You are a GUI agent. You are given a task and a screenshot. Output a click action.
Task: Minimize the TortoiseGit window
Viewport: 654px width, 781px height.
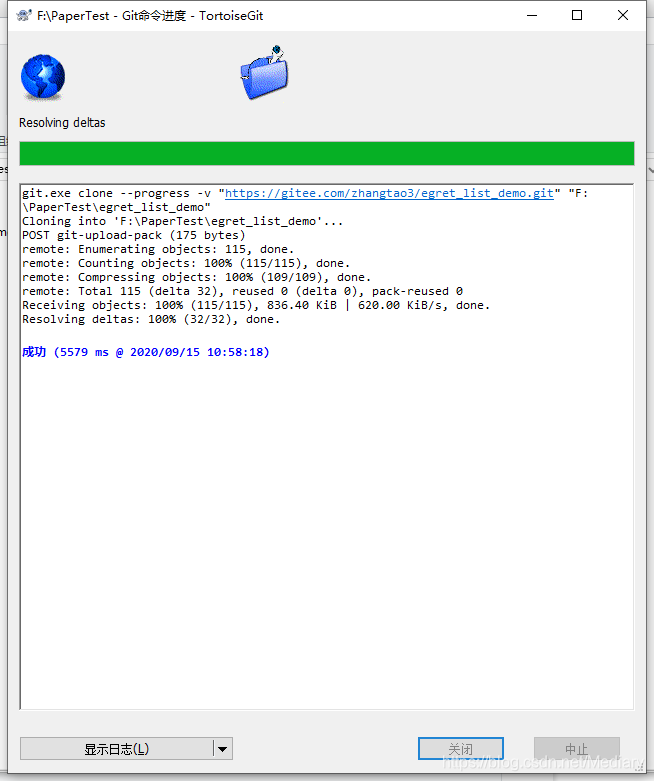532,15
